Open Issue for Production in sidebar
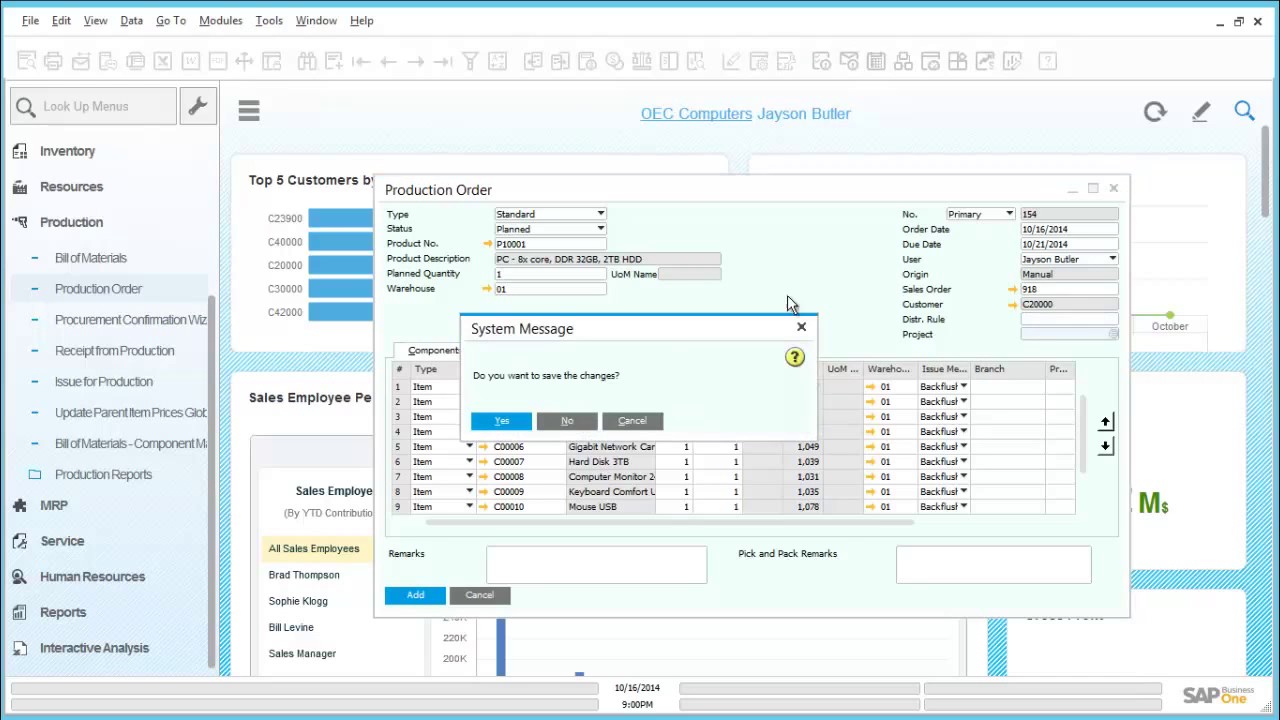 [104, 382]
